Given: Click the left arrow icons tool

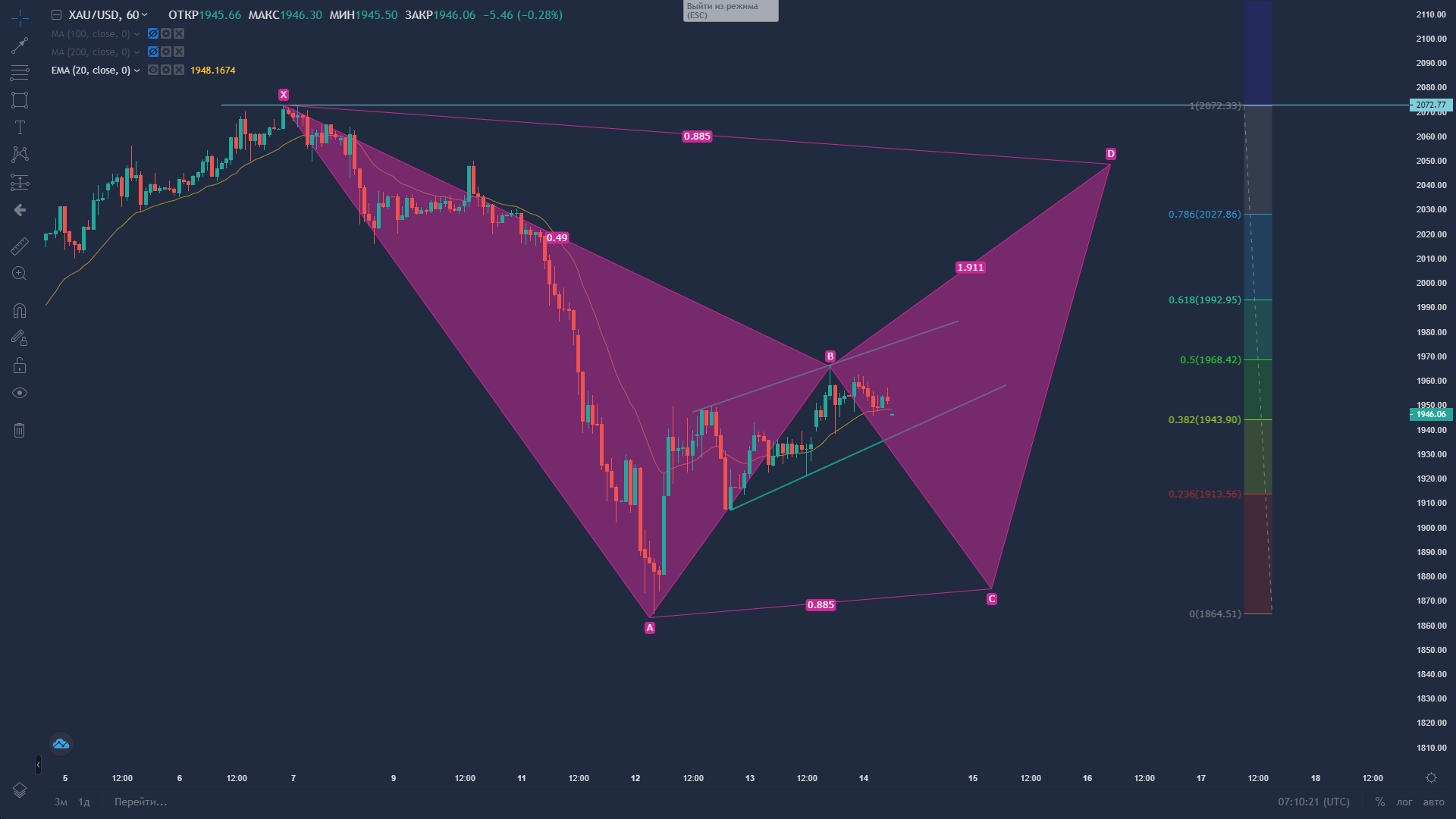Looking at the screenshot, I should (x=20, y=210).
